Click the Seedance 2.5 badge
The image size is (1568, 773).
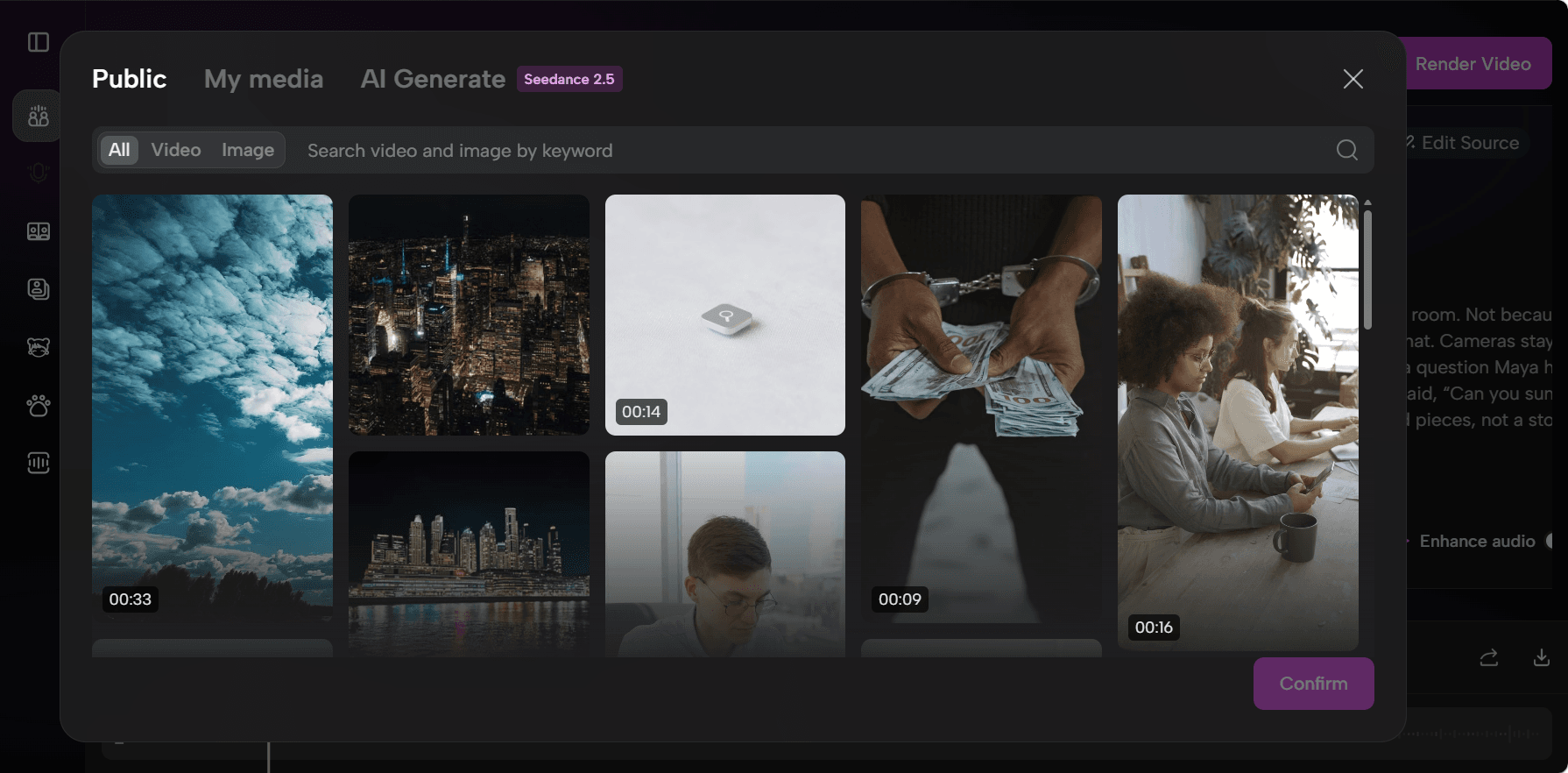(x=569, y=79)
